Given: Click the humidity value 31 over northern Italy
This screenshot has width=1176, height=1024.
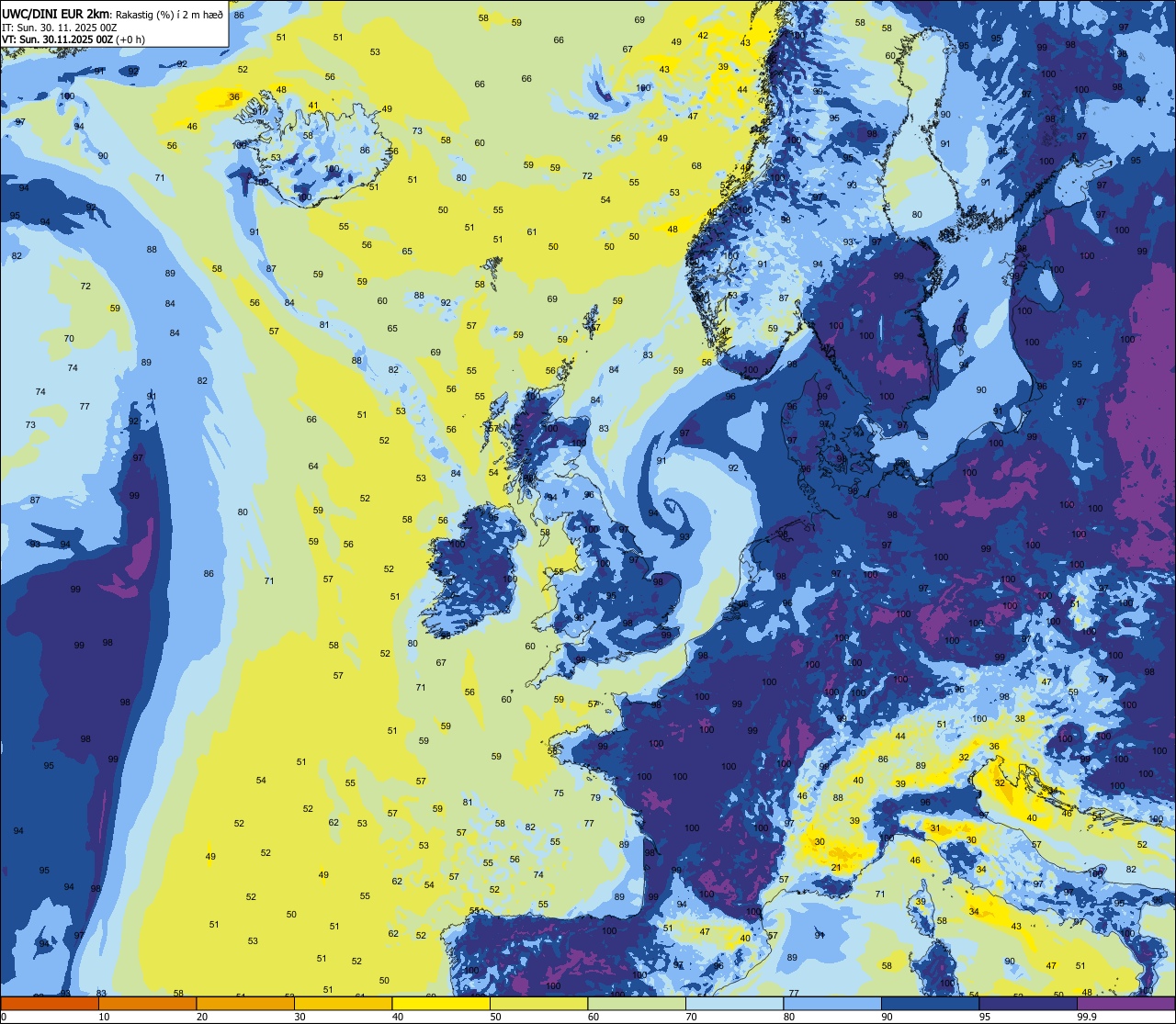Looking at the screenshot, I should 934,828.
